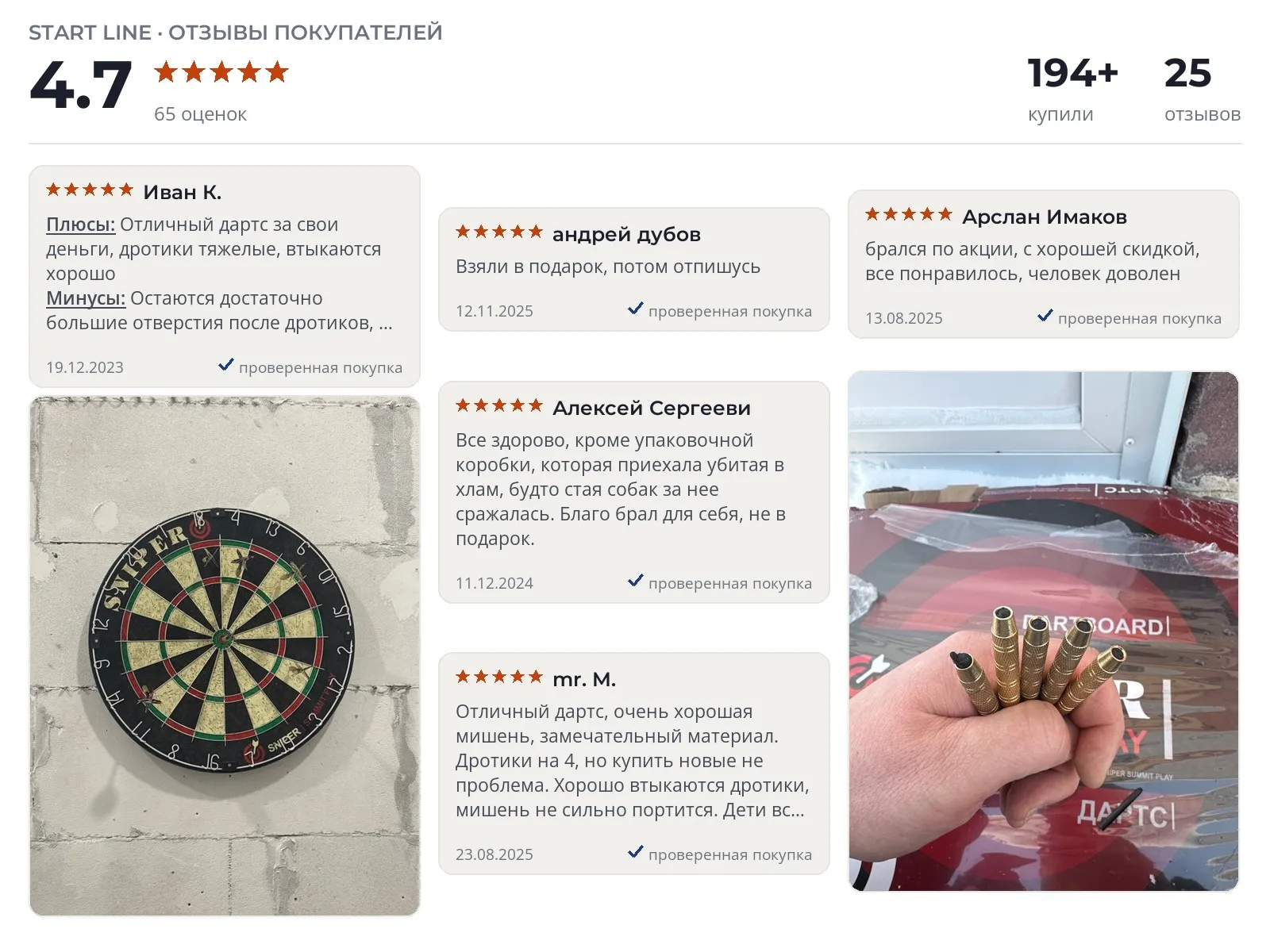Click the star rating of Арслан Имаков's review
This screenshot has height=952, width=1270.
click(909, 214)
